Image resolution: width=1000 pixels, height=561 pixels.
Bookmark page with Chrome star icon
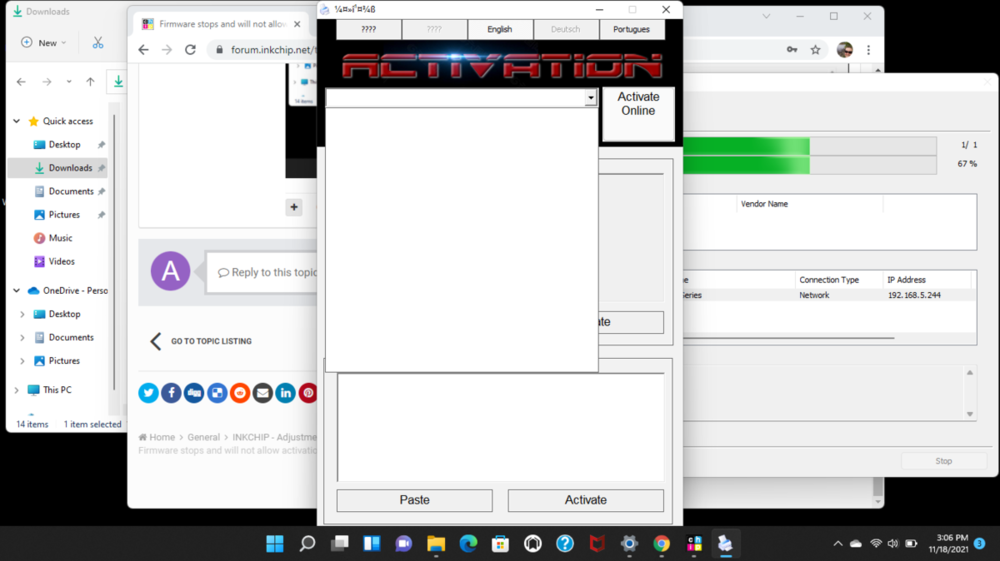[816, 49]
